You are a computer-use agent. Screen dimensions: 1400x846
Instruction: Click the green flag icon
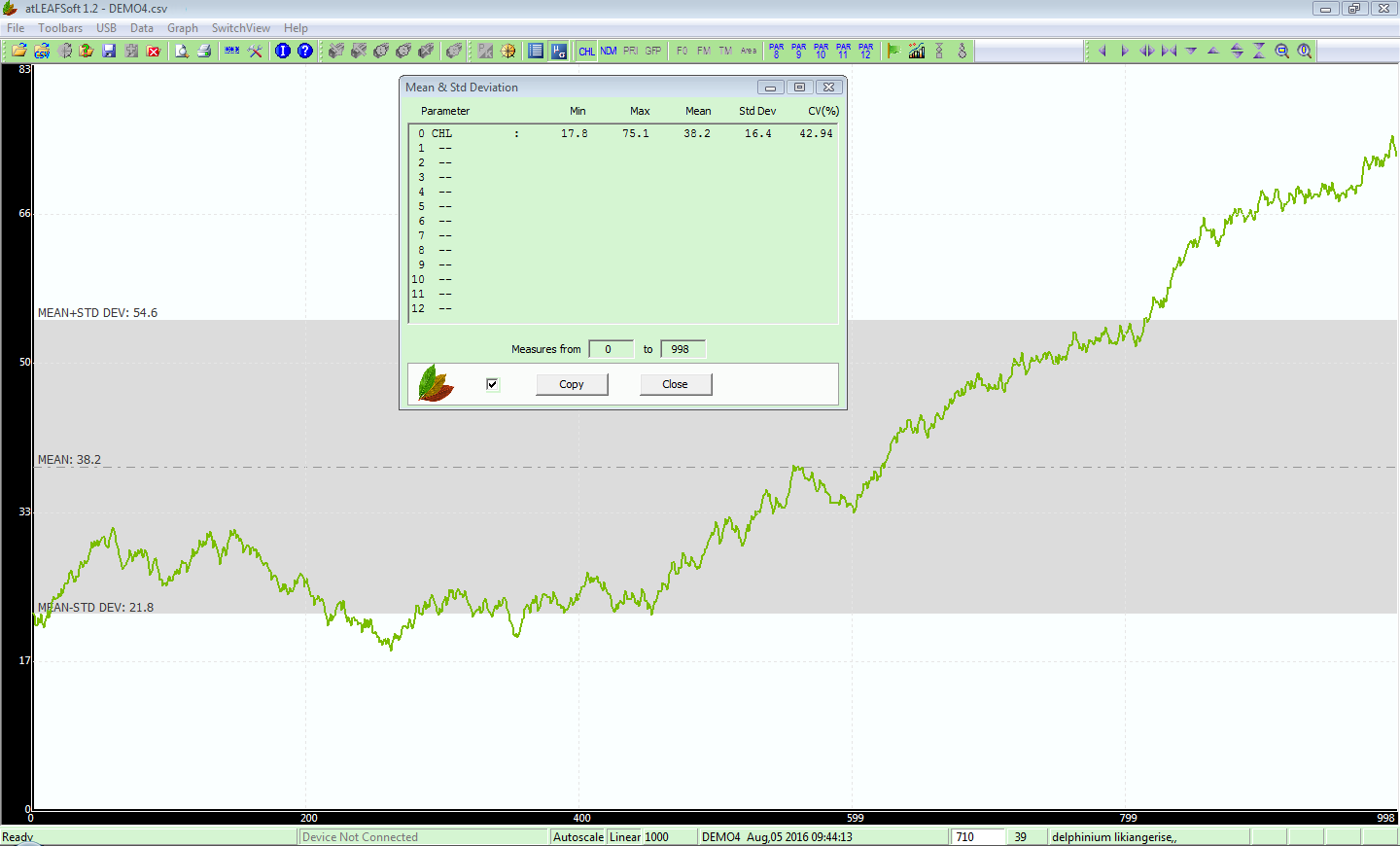tap(893, 51)
